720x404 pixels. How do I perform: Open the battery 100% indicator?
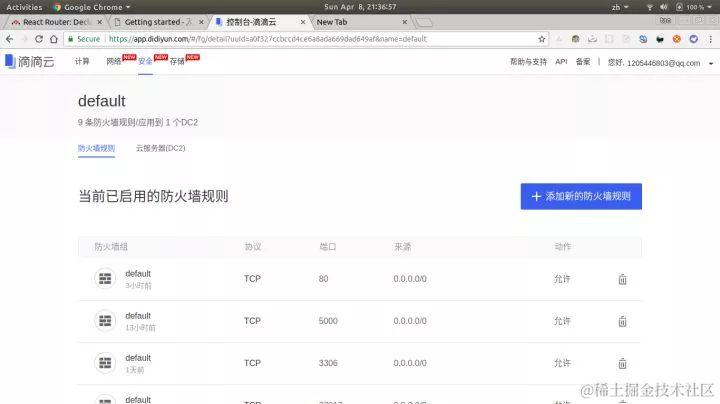click(693, 7)
